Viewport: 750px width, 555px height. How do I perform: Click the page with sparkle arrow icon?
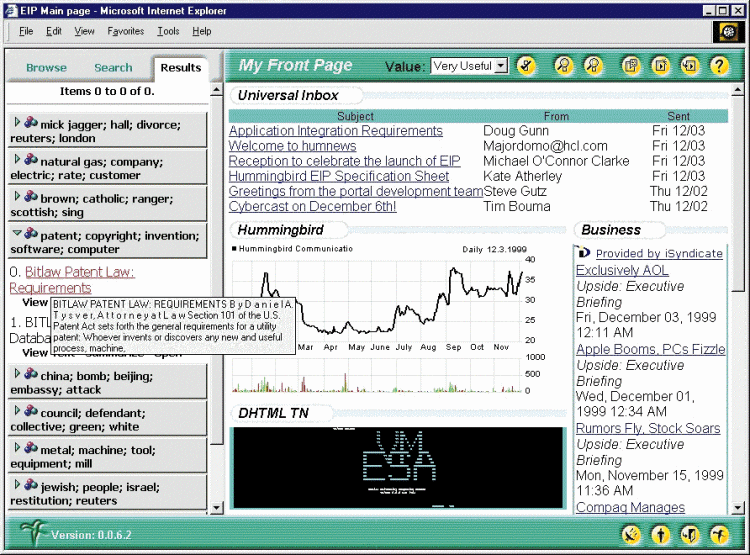(661, 66)
